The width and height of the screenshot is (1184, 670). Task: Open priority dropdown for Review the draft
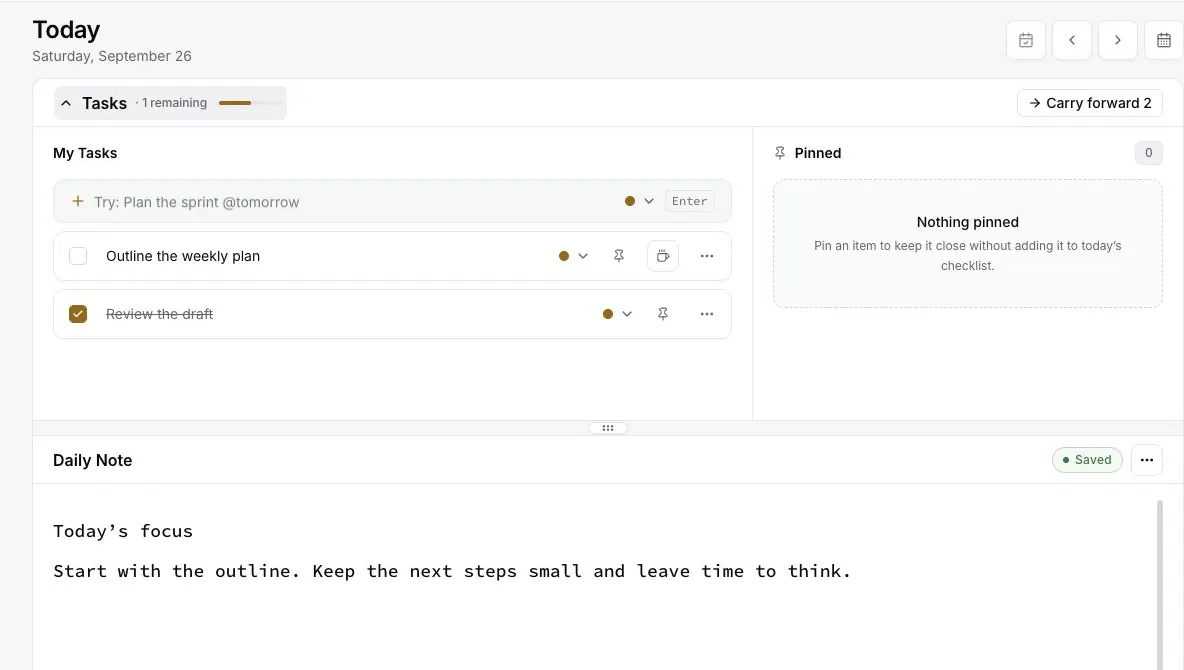point(627,314)
